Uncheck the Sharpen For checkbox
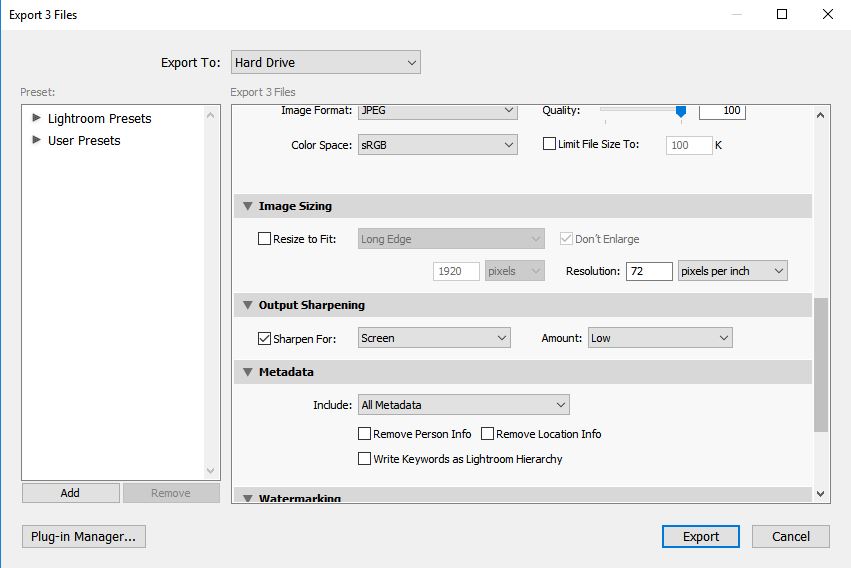851x568 pixels. pos(264,338)
